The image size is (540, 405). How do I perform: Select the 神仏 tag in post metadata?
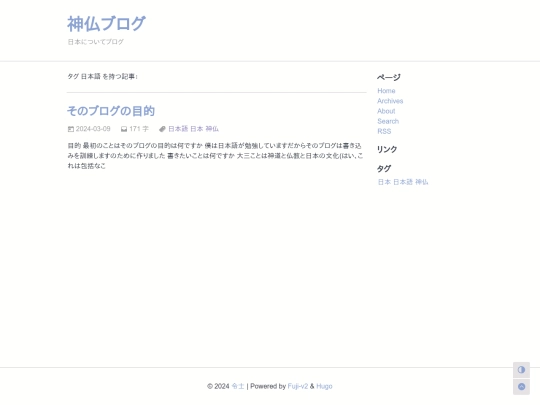coord(212,129)
